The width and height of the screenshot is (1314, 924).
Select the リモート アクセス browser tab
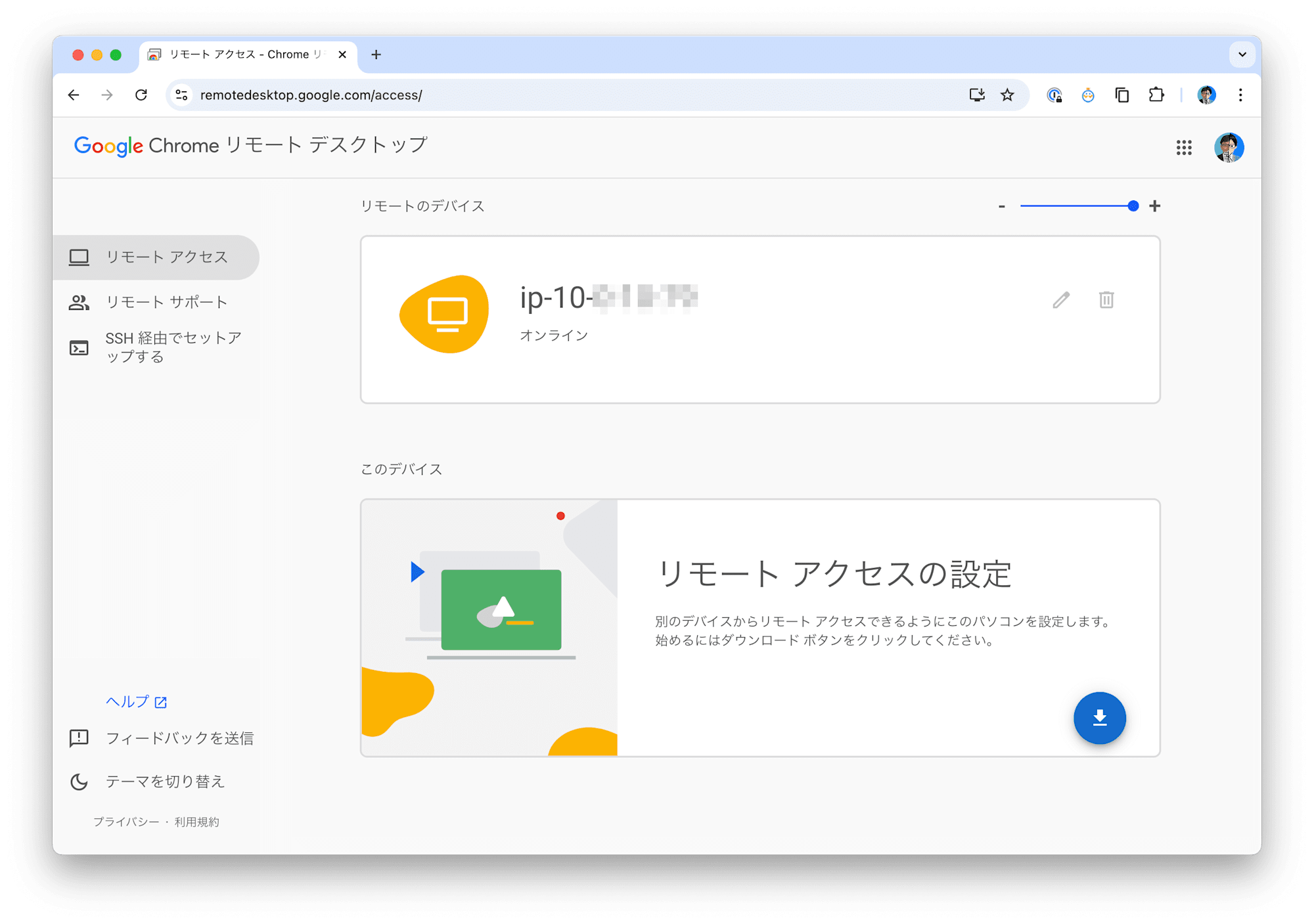(x=248, y=55)
